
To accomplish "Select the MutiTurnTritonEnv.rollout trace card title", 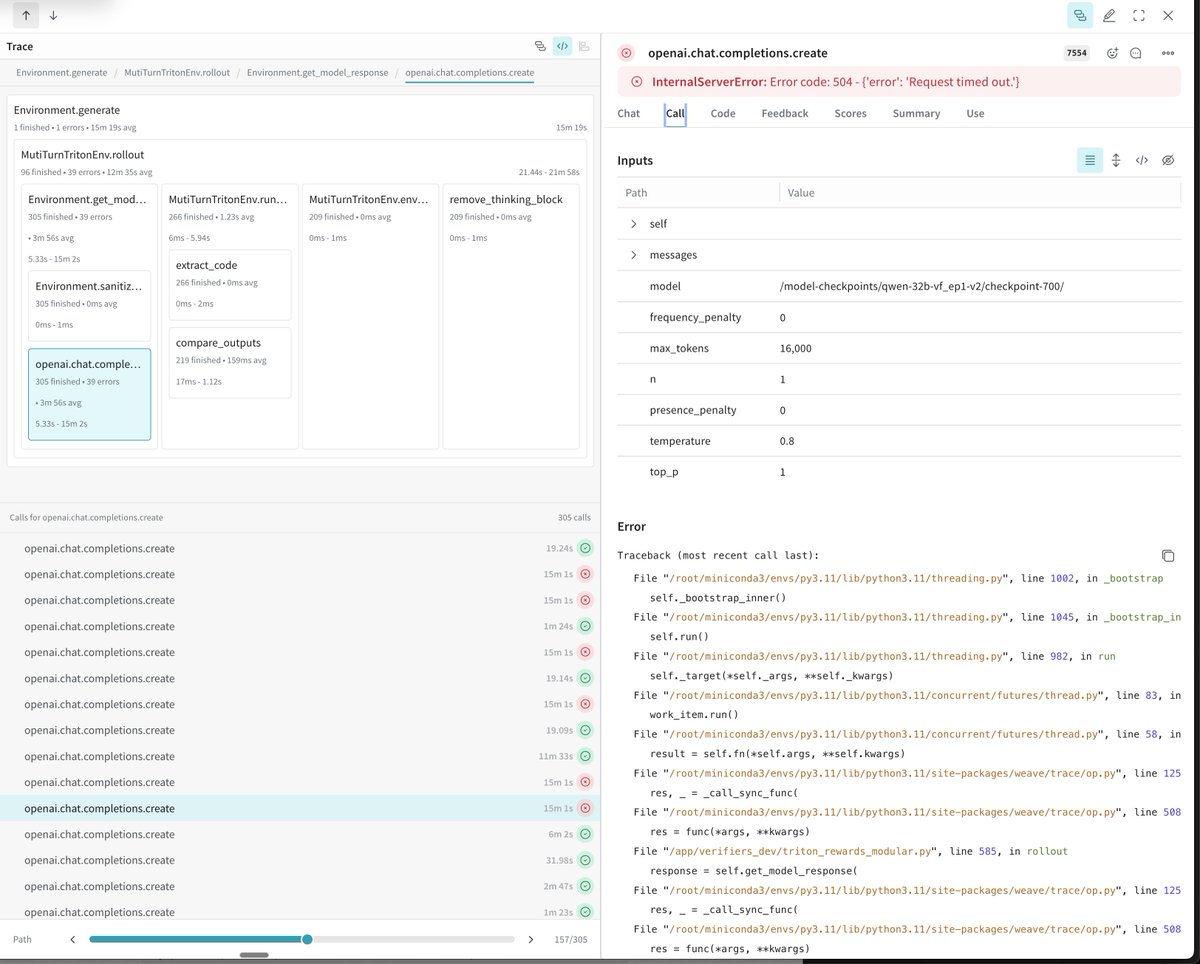I will pyautogui.click(x=83, y=155).
